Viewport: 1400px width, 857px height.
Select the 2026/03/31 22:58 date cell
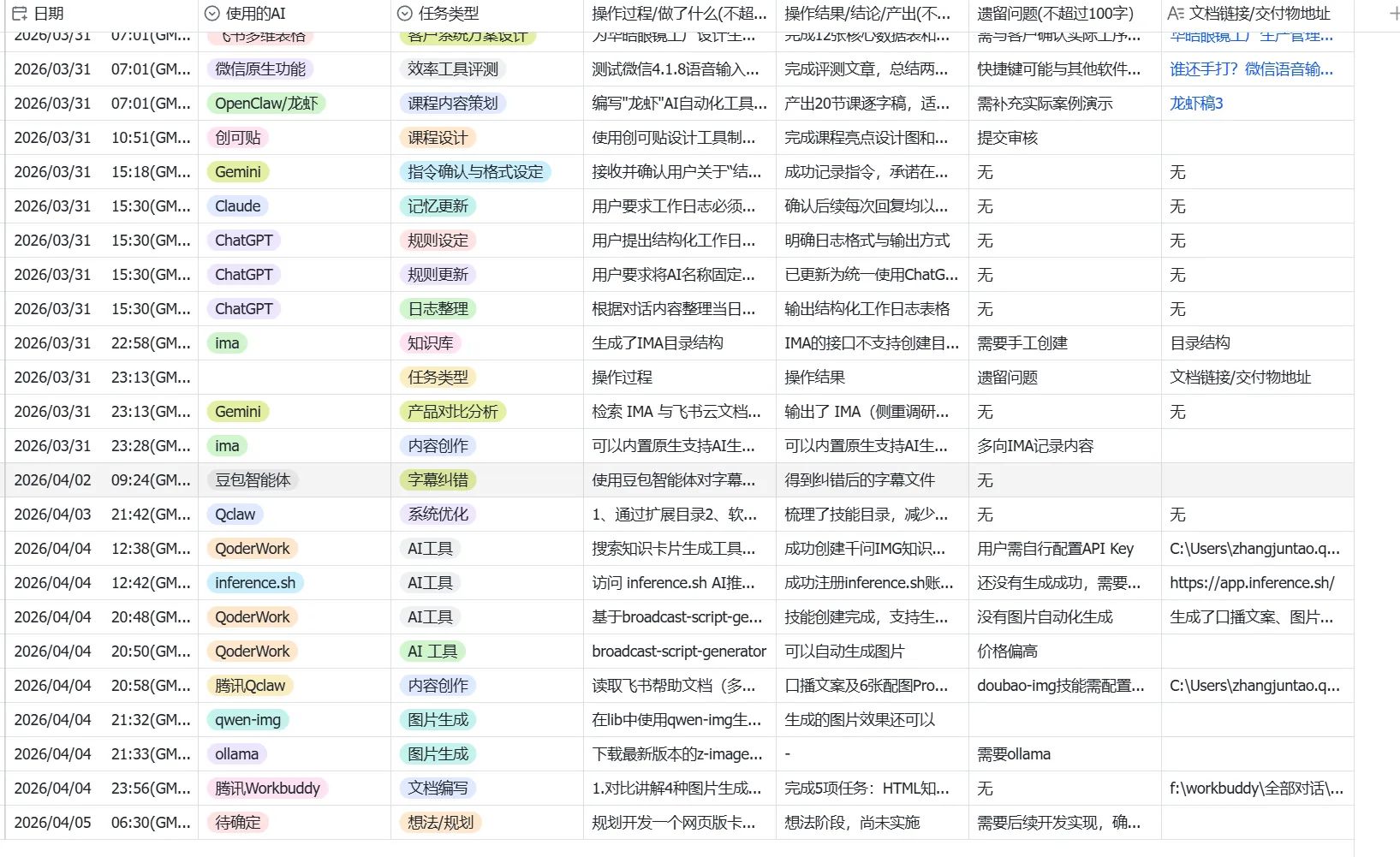pyautogui.click(x=102, y=343)
